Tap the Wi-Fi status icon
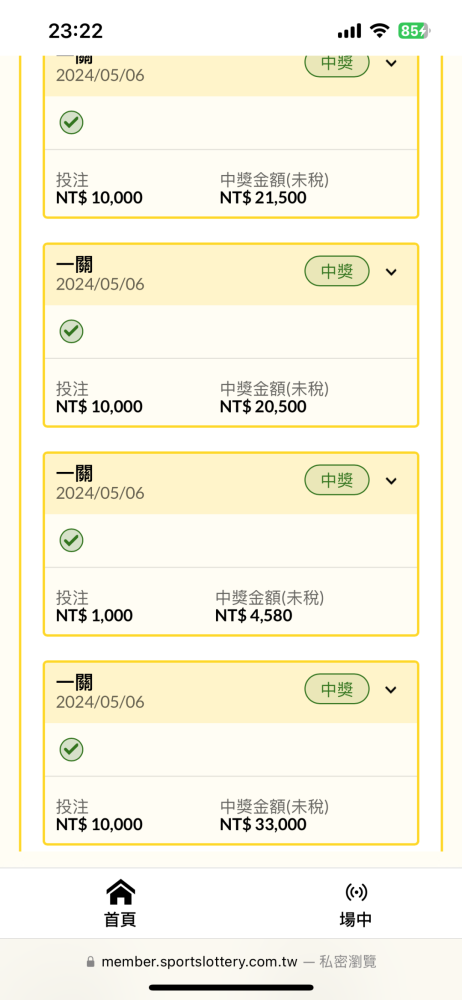 [380, 30]
